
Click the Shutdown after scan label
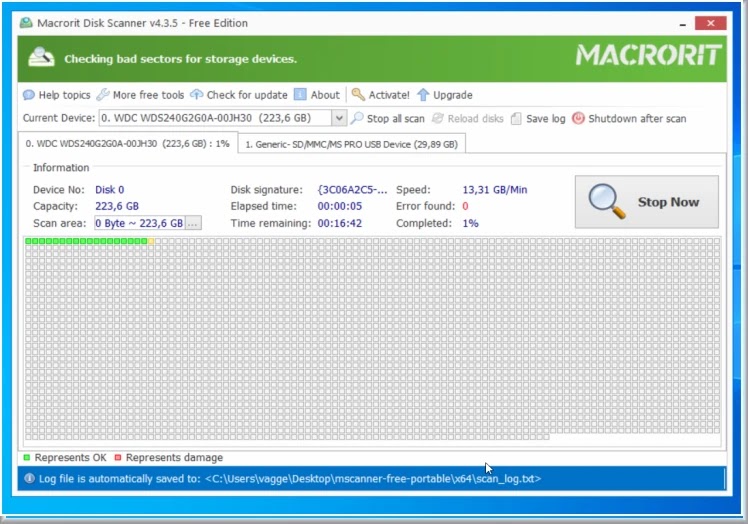637,118
